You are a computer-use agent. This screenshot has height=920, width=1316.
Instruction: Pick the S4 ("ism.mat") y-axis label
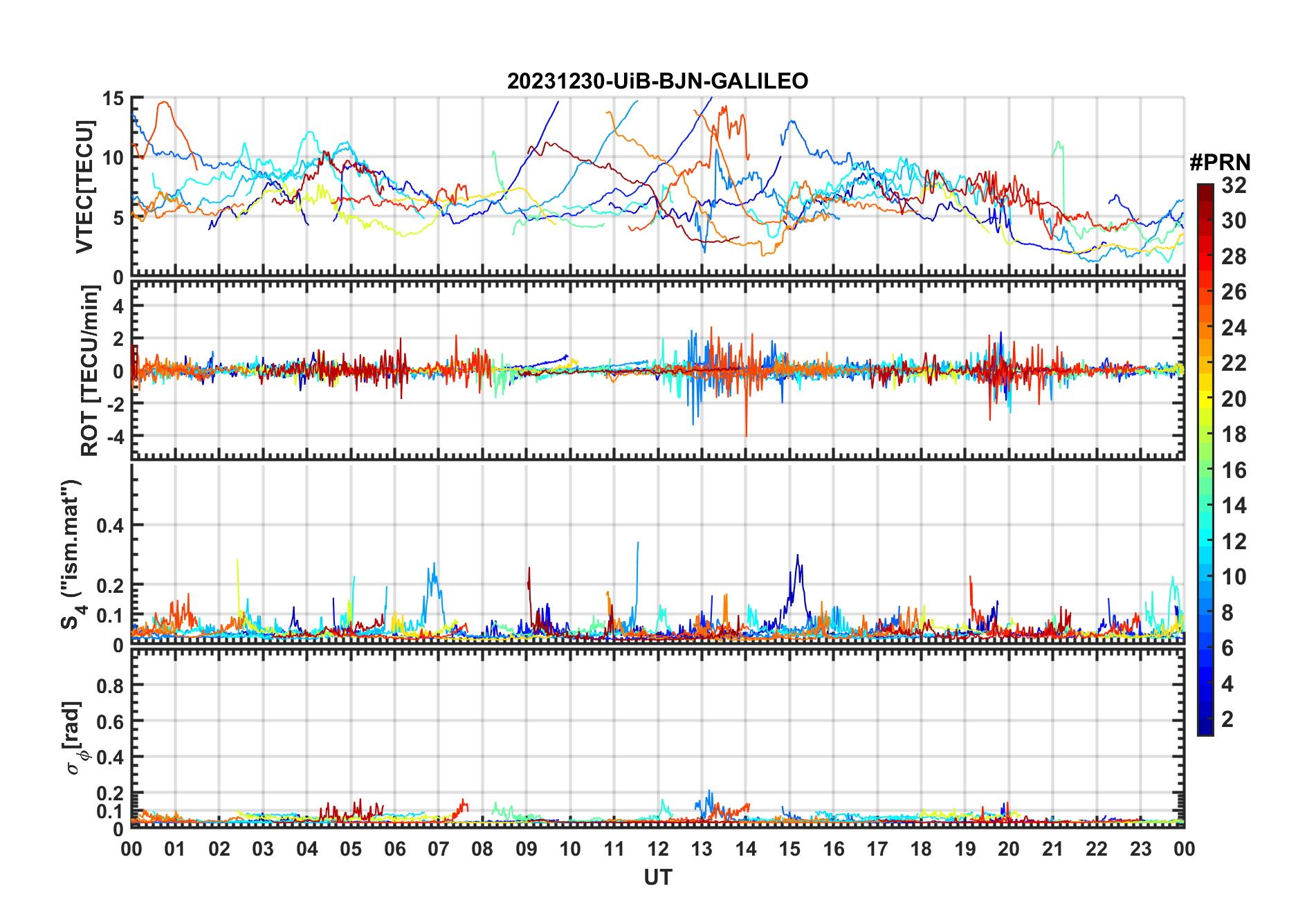[x=73, y=553]
